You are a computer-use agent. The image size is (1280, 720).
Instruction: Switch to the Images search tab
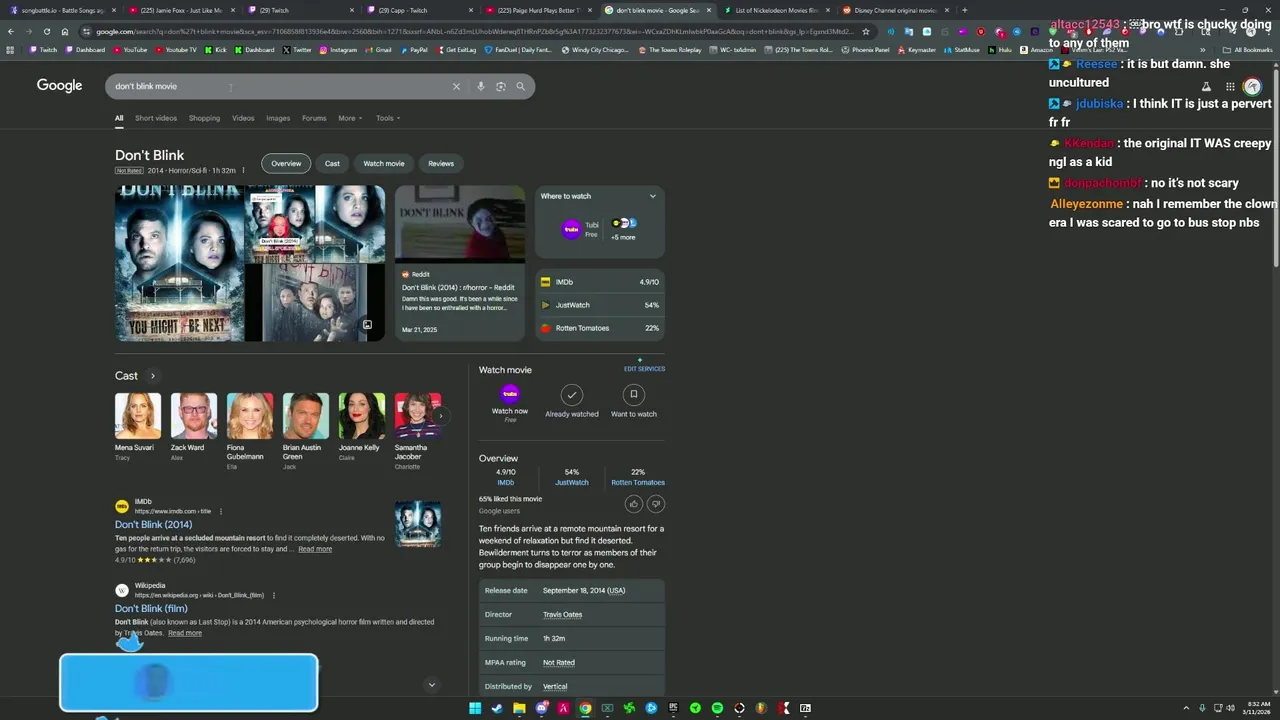pyautogui.click(x=278, y=118)
